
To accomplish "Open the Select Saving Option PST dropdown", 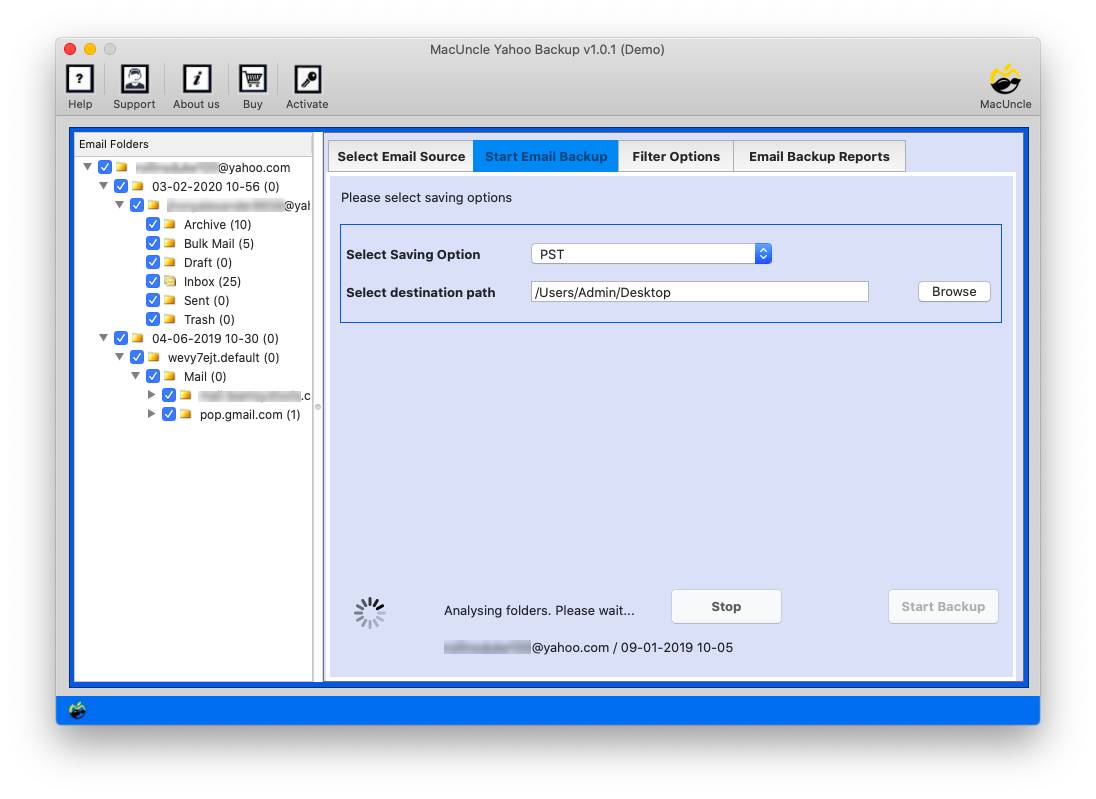I will (x=651, y=254).
